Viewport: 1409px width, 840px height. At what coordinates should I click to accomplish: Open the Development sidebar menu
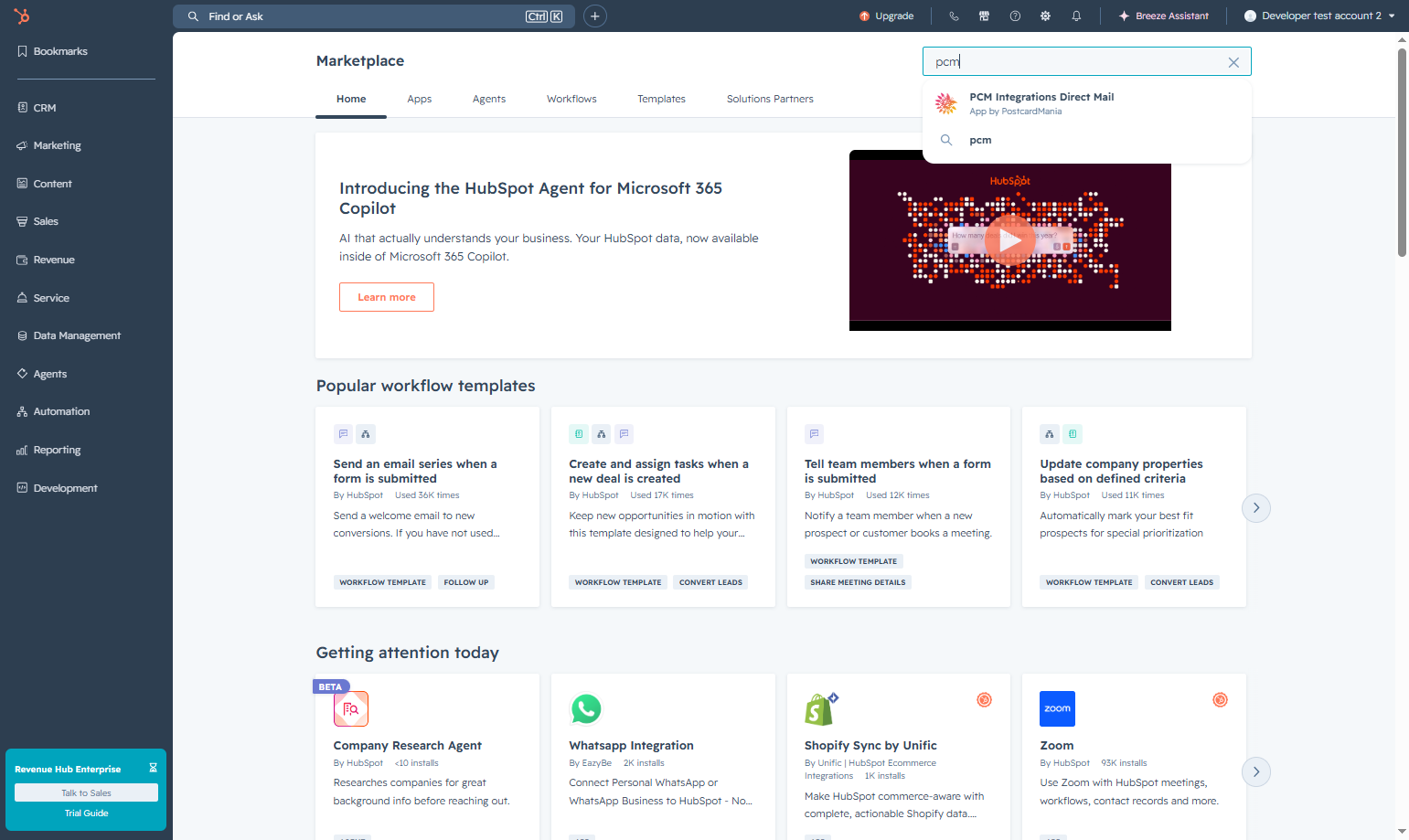[x=57, y=488]
